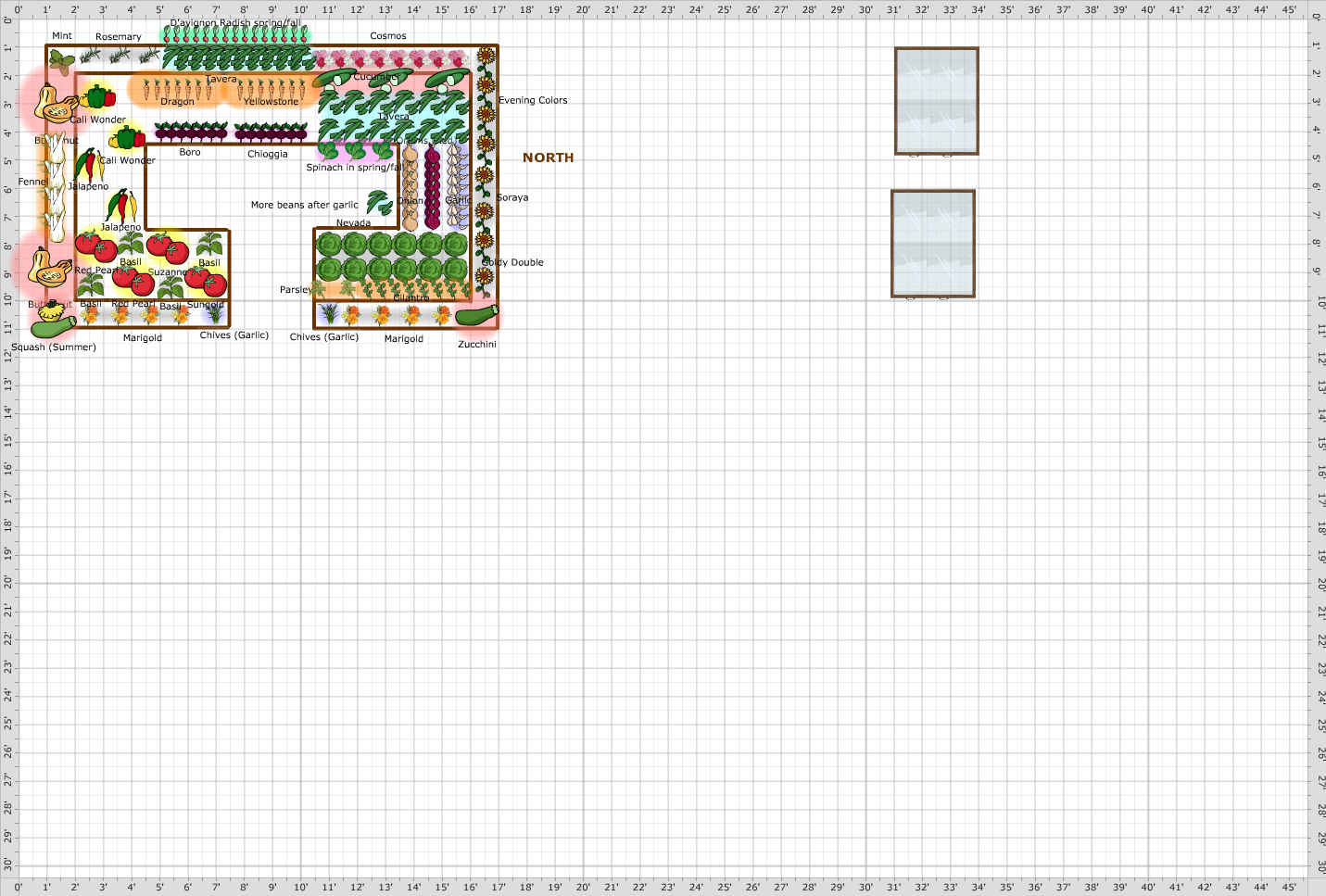Screen dimensions: 1326x896
Task: Click the NORTH compass label
Action: click(x=548, y=158)
